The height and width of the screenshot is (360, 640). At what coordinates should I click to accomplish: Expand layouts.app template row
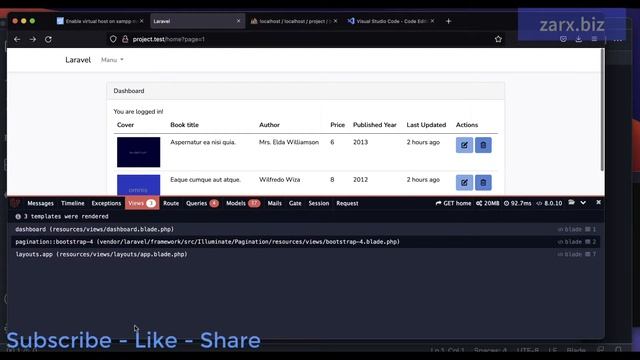pyautogui.click(x=306, y=254)
